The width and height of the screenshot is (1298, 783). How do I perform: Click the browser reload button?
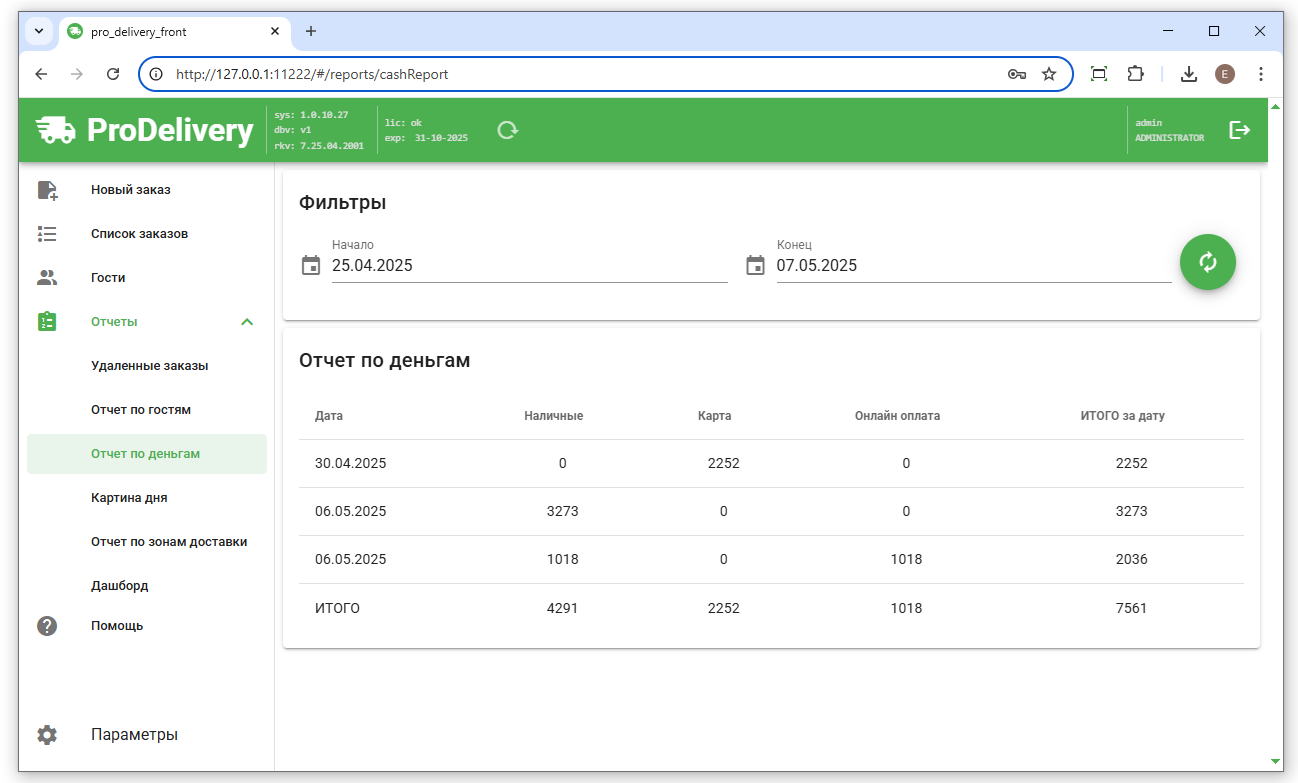point(113,74)
